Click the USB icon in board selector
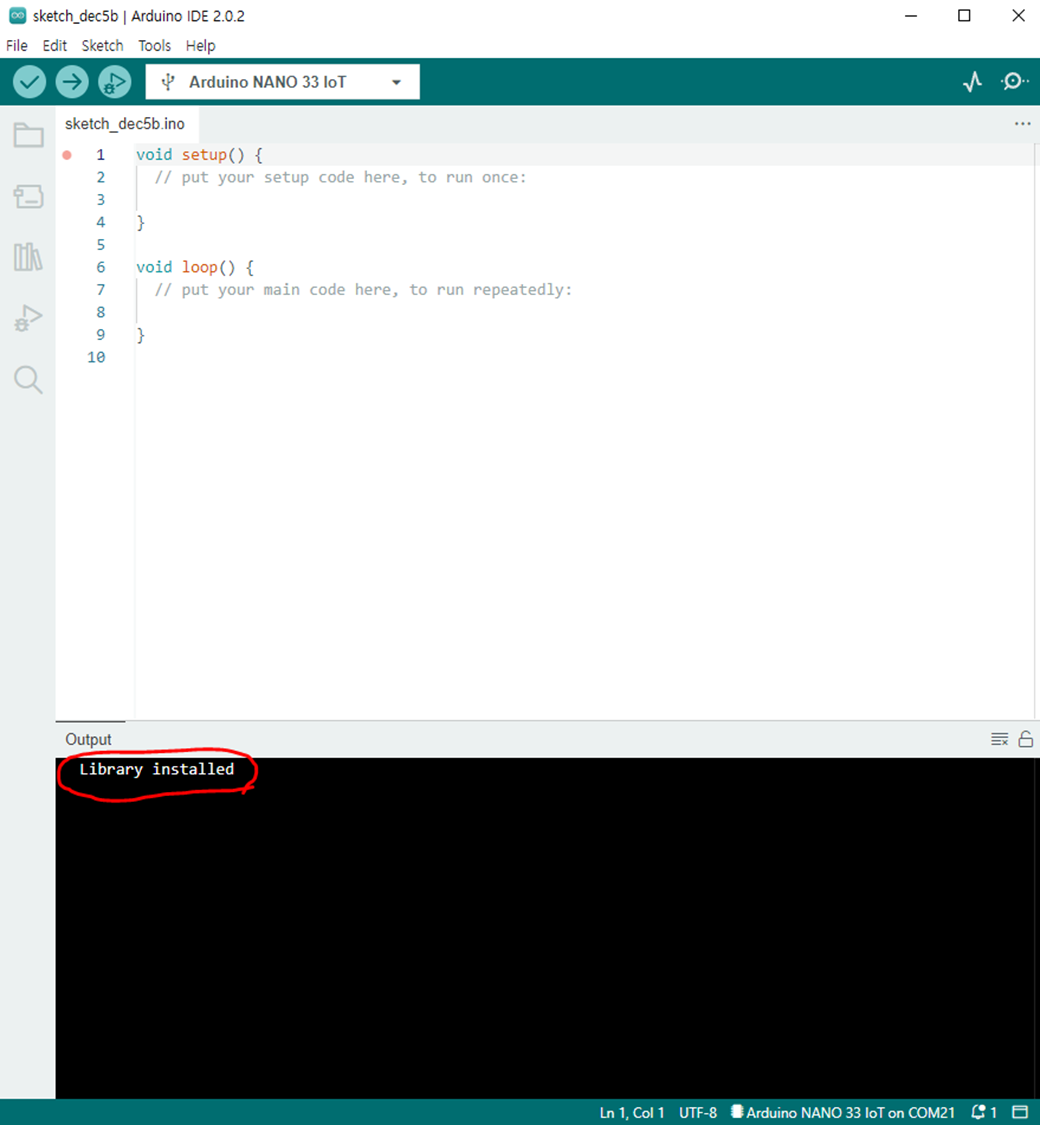The height and width of the screenshot is (1125, 1040). [x=168, y=82]
